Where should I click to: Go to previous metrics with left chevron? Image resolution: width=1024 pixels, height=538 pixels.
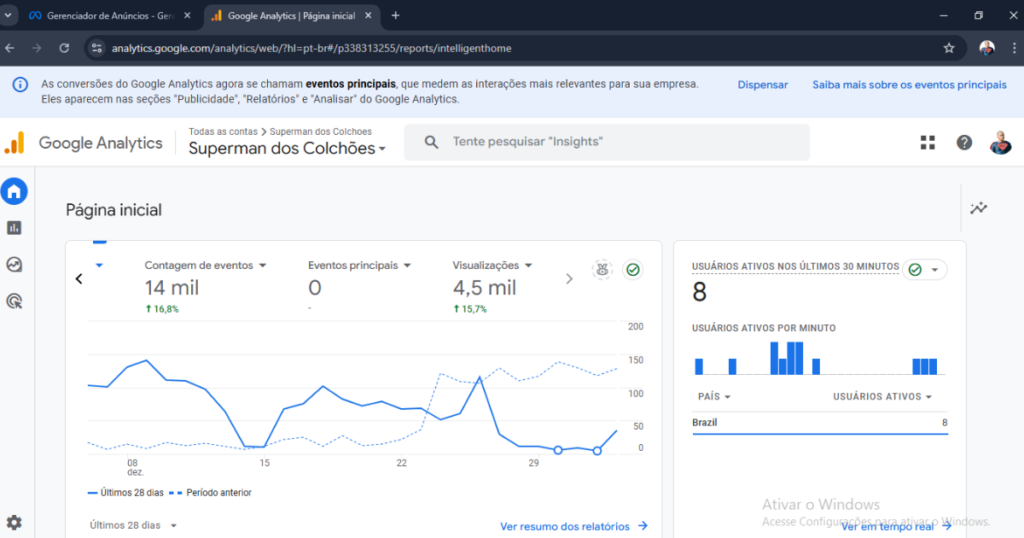(x=79, y=279)
